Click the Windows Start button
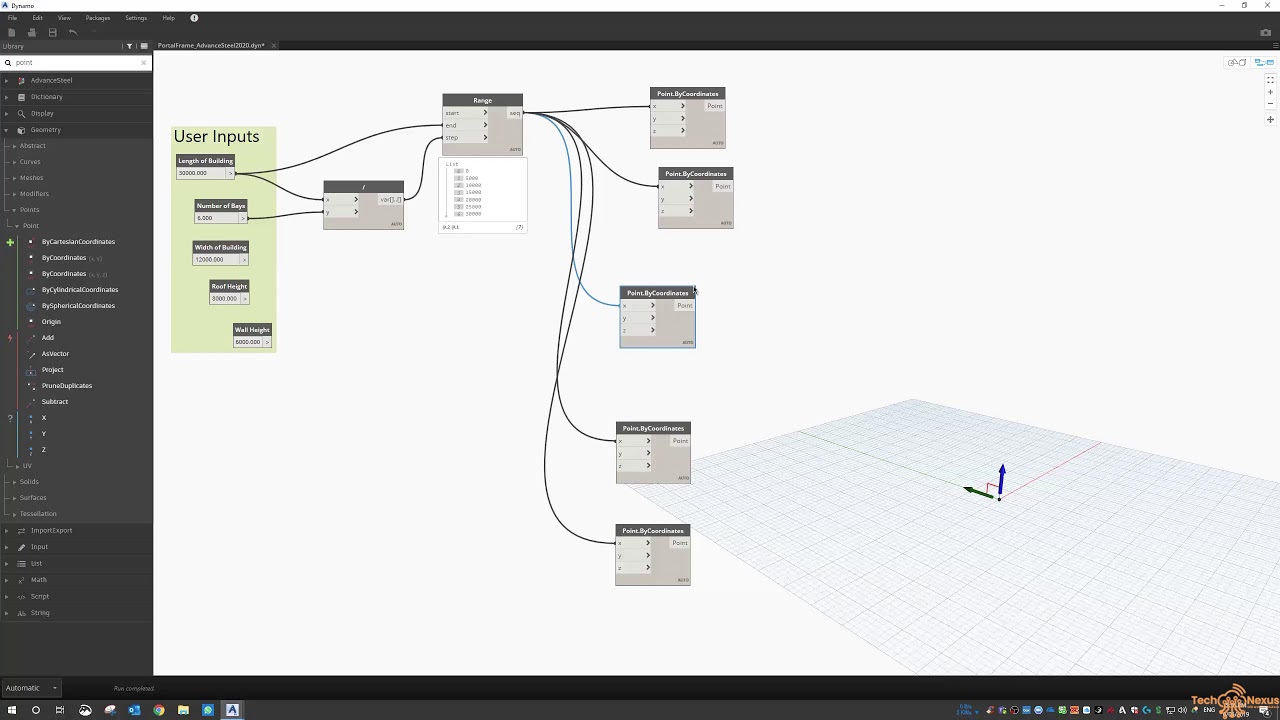Image resolution: width=1280 pixels, height=720 pixels. tap(12, 710)
